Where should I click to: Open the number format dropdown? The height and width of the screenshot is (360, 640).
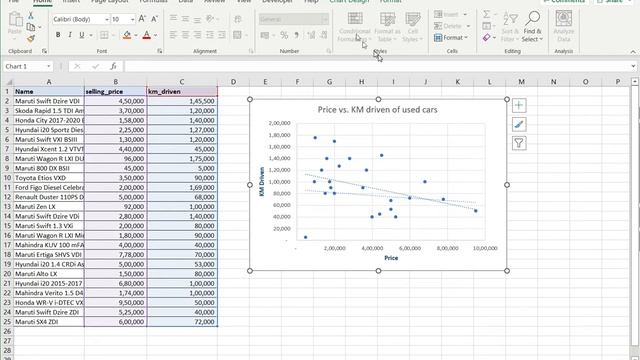click(x=325, y=19)
